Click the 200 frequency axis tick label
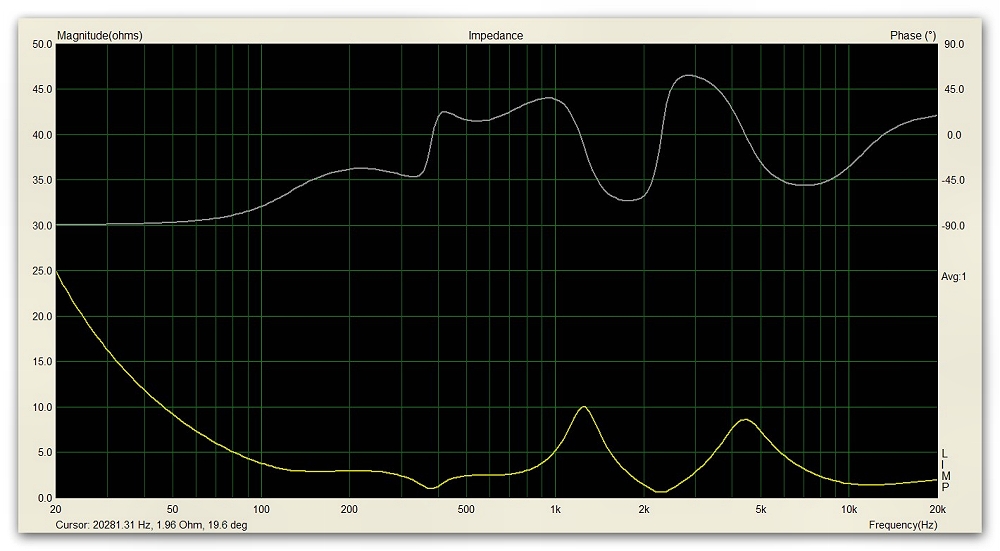 point(349,509)
